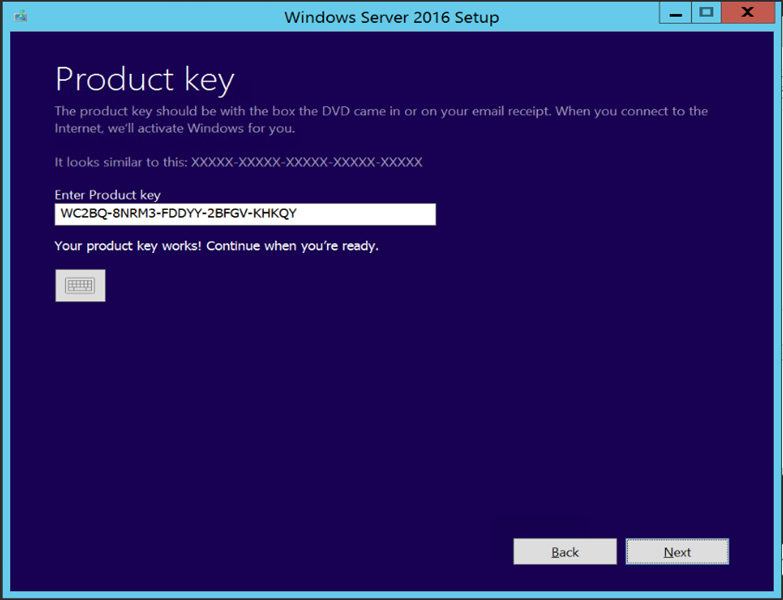Open the on-screen keyboard button
Viewport: 783px width, 600px height.
tap(80, 285)
